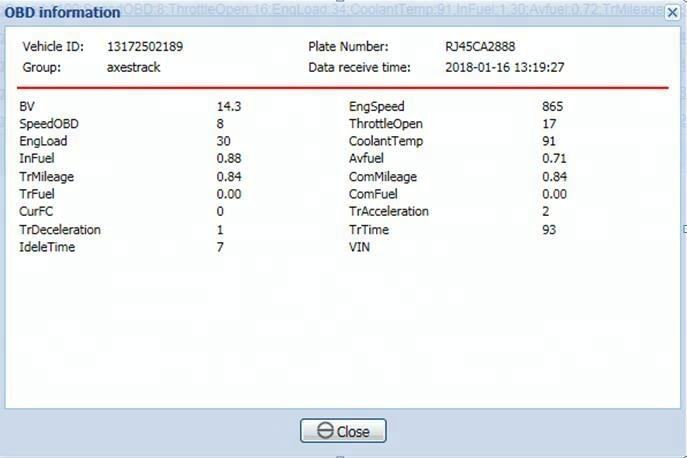Click the Vehicle ID label
This screenshot has height=458, width=687.
[x=53, y=46]
